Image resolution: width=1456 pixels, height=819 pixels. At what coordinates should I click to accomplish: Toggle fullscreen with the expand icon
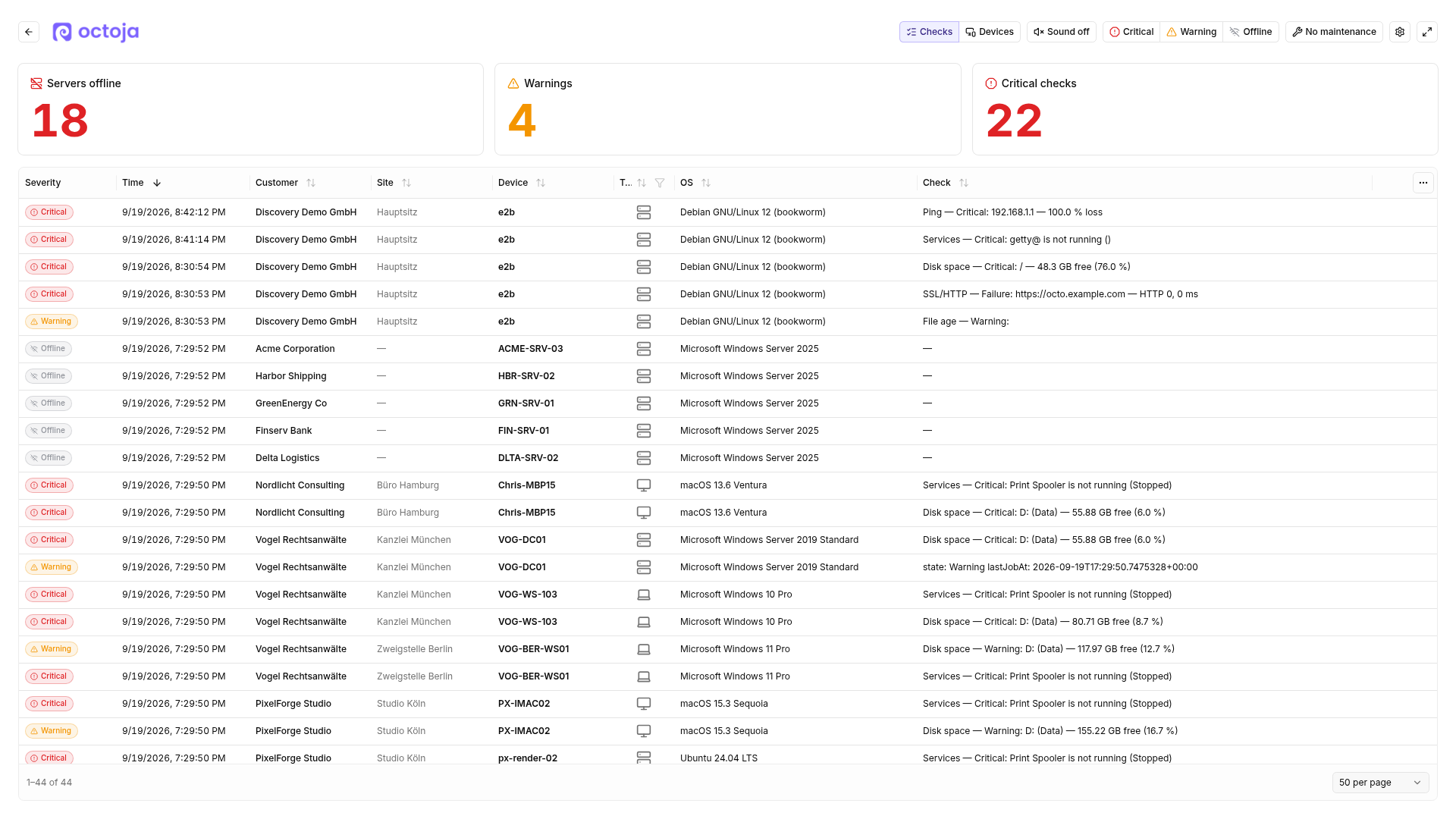(x=1427, y=32)
